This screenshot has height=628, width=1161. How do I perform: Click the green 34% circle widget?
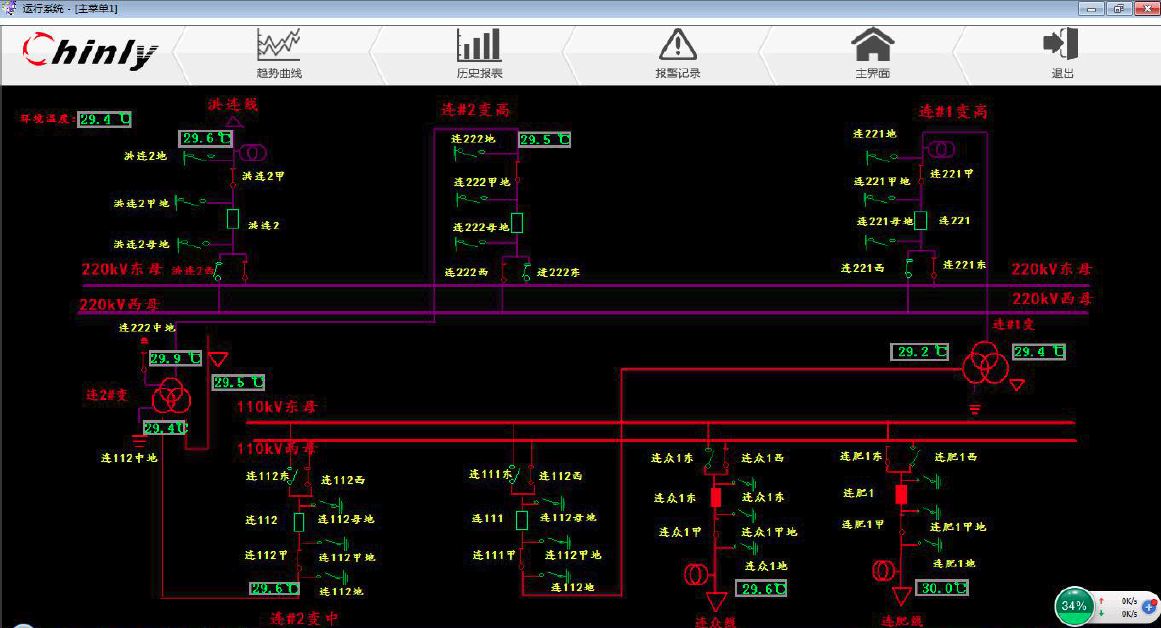1074,606
